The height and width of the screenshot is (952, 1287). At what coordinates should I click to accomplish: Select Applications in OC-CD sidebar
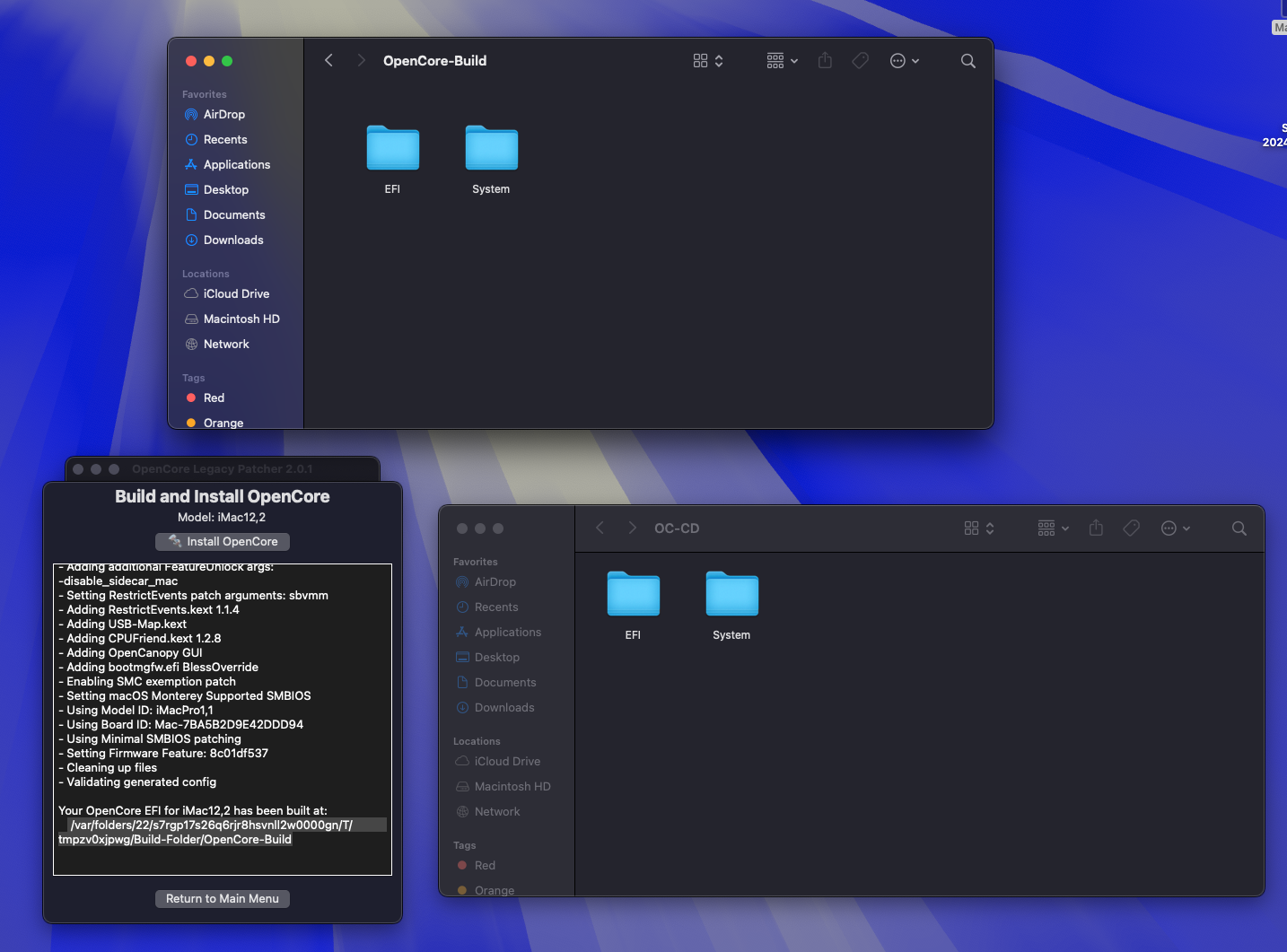[507, 632]
